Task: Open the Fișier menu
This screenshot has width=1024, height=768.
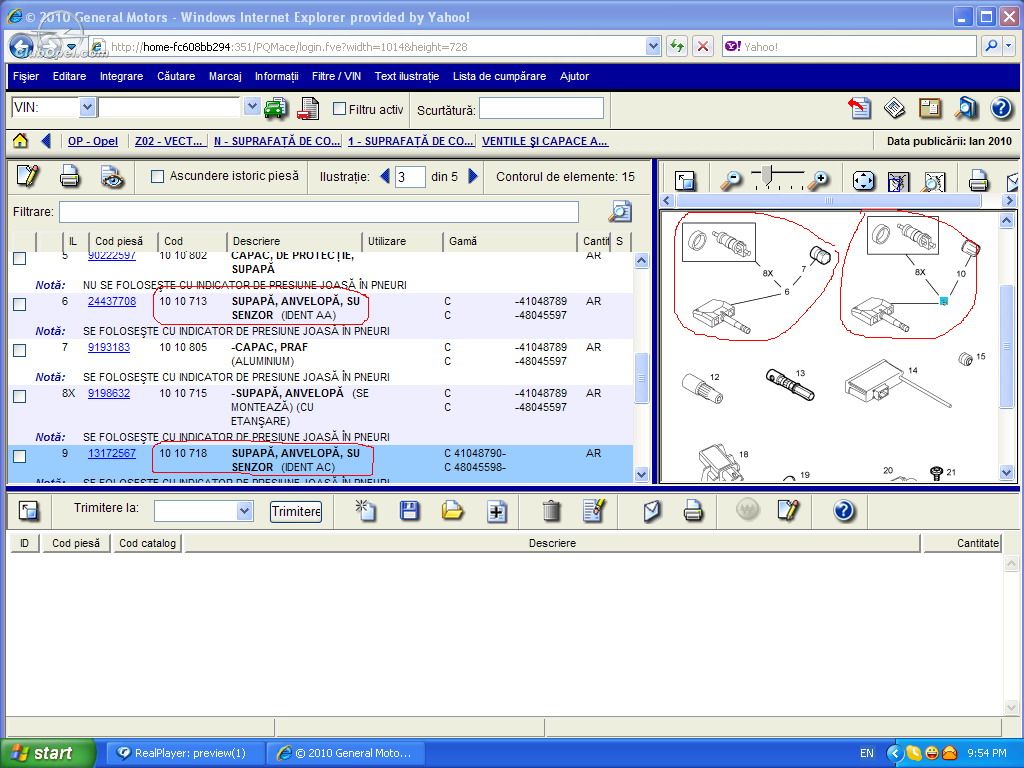Action: tap(26, 76)
